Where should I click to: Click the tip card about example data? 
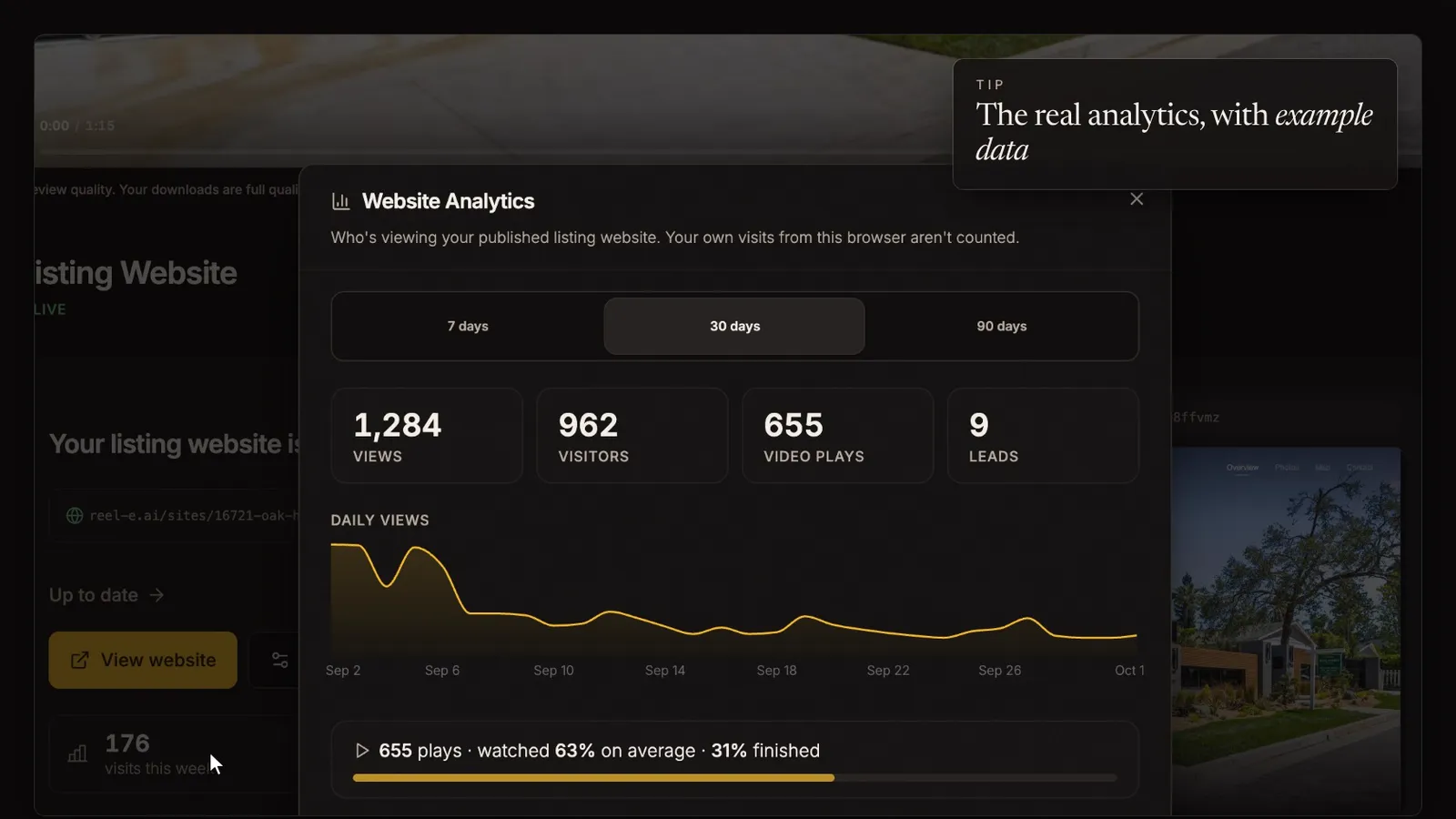[x=1175, y=125]
